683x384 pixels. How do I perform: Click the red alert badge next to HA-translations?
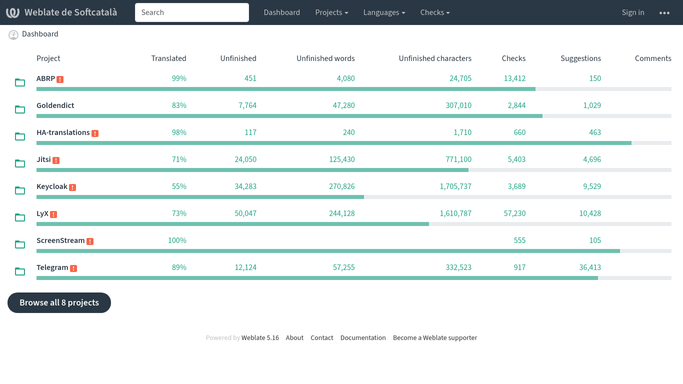(x=95, y=133)
